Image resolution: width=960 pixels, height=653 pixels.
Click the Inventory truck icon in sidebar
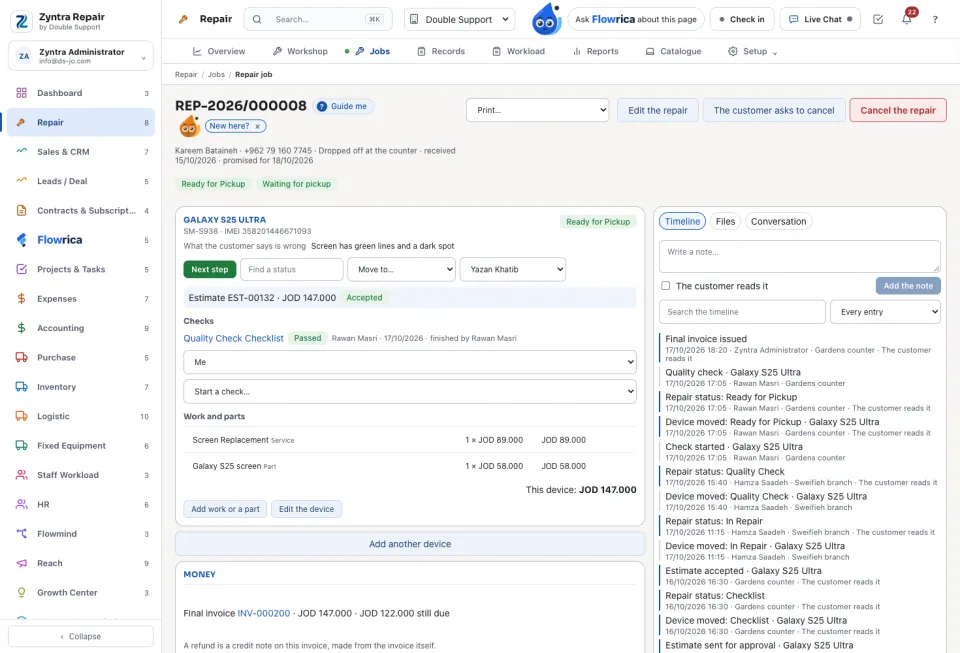[21, 387]
